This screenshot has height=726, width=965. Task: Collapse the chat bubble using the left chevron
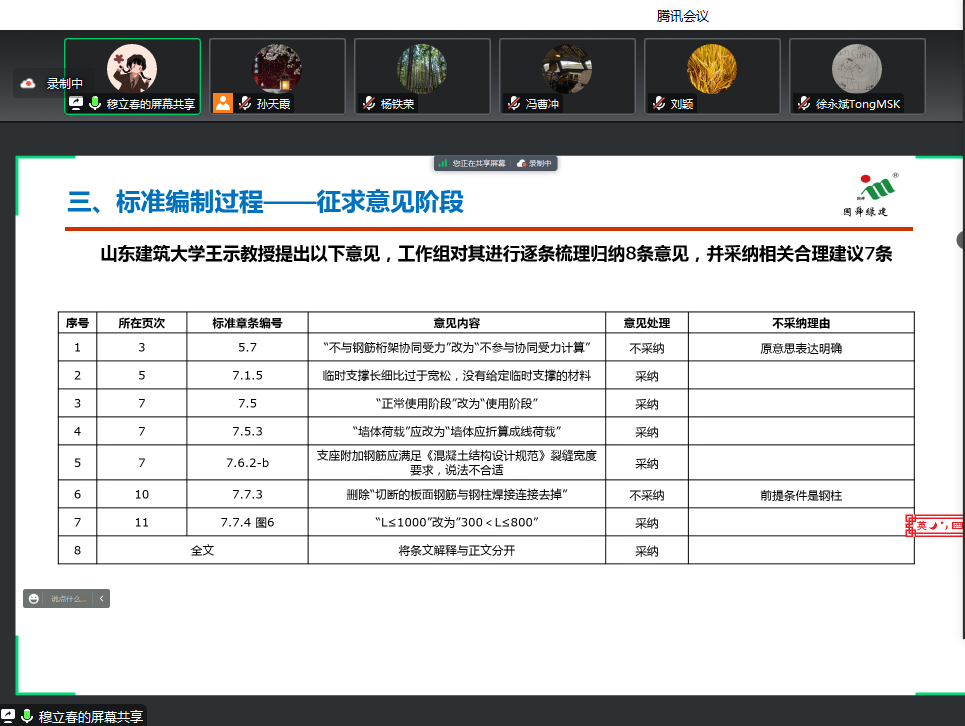101,598
